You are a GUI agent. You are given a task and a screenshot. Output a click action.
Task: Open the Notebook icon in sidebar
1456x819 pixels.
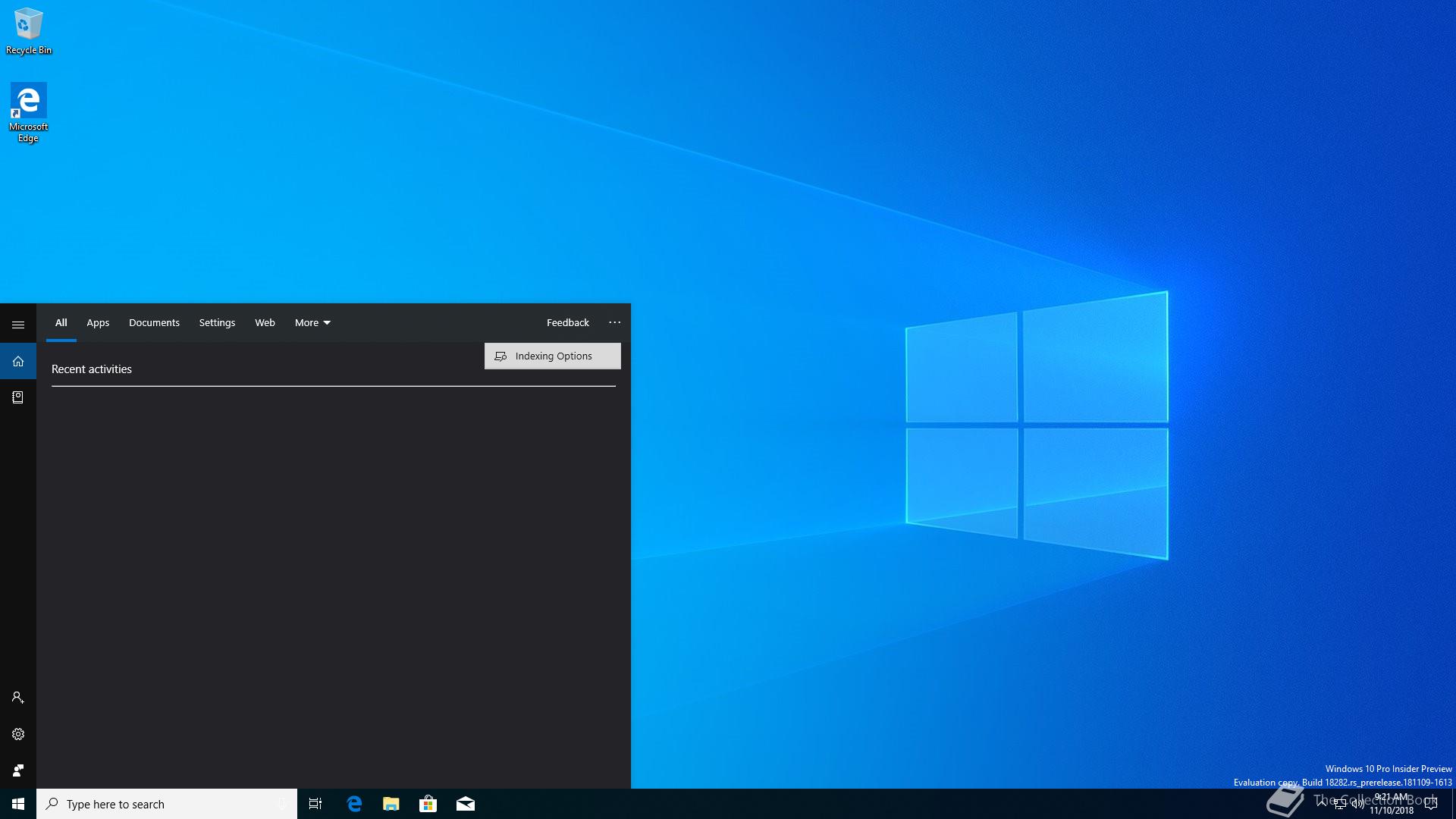click(x=18, y=397)
